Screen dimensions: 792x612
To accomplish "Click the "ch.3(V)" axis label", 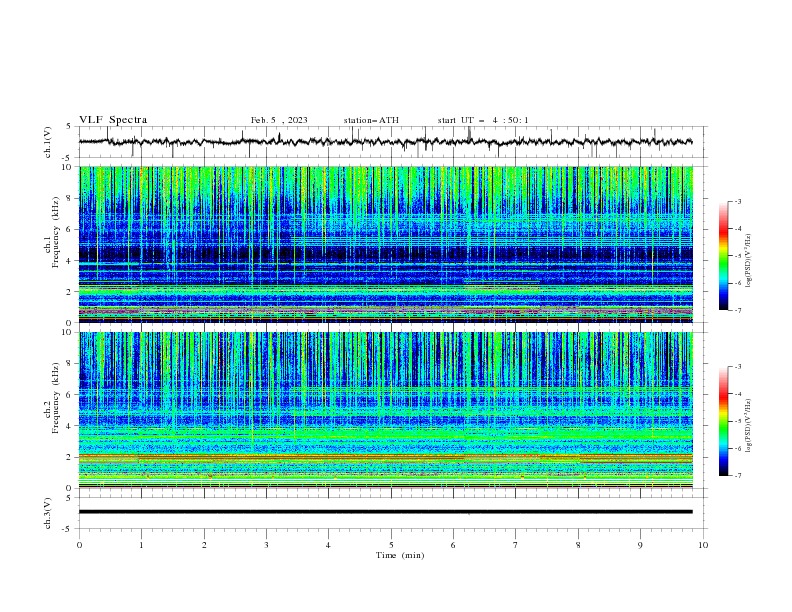I will (x=48, y=513).
